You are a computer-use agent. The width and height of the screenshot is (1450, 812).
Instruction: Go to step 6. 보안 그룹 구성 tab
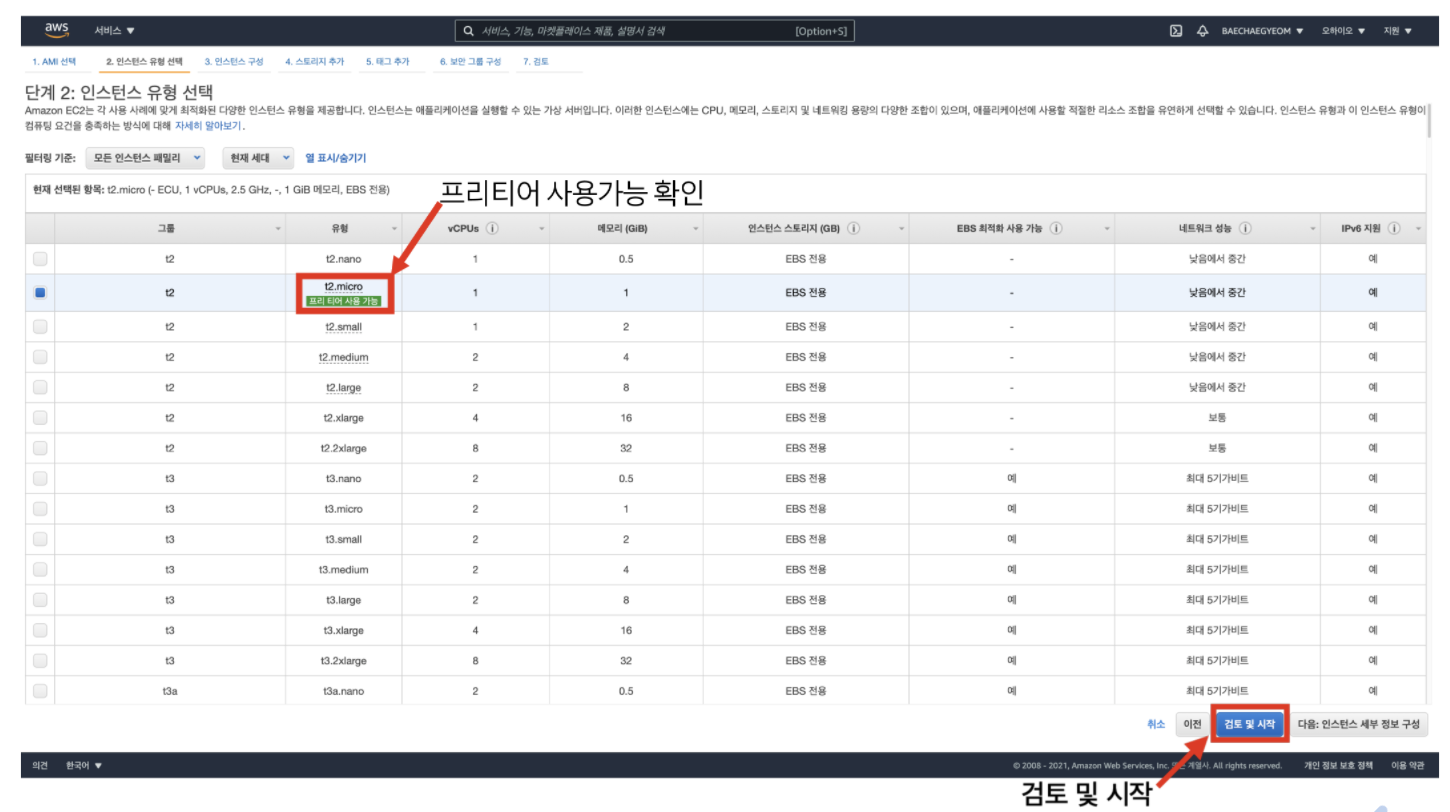pos(470,62)
